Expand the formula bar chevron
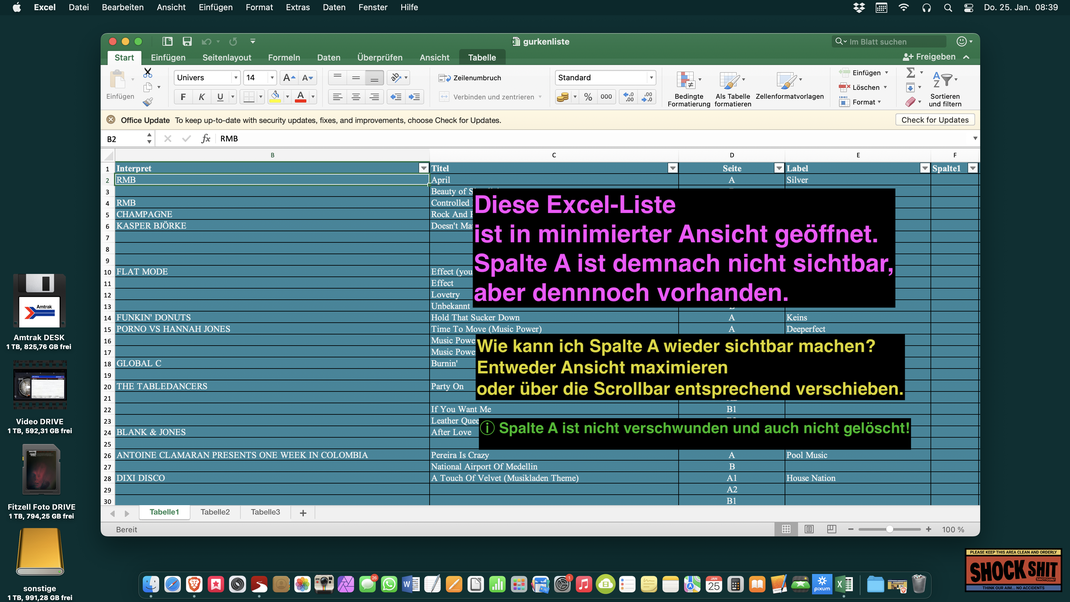Image resolution: width=1070 pixels, height=602 pixels. (x=974, y=139)
